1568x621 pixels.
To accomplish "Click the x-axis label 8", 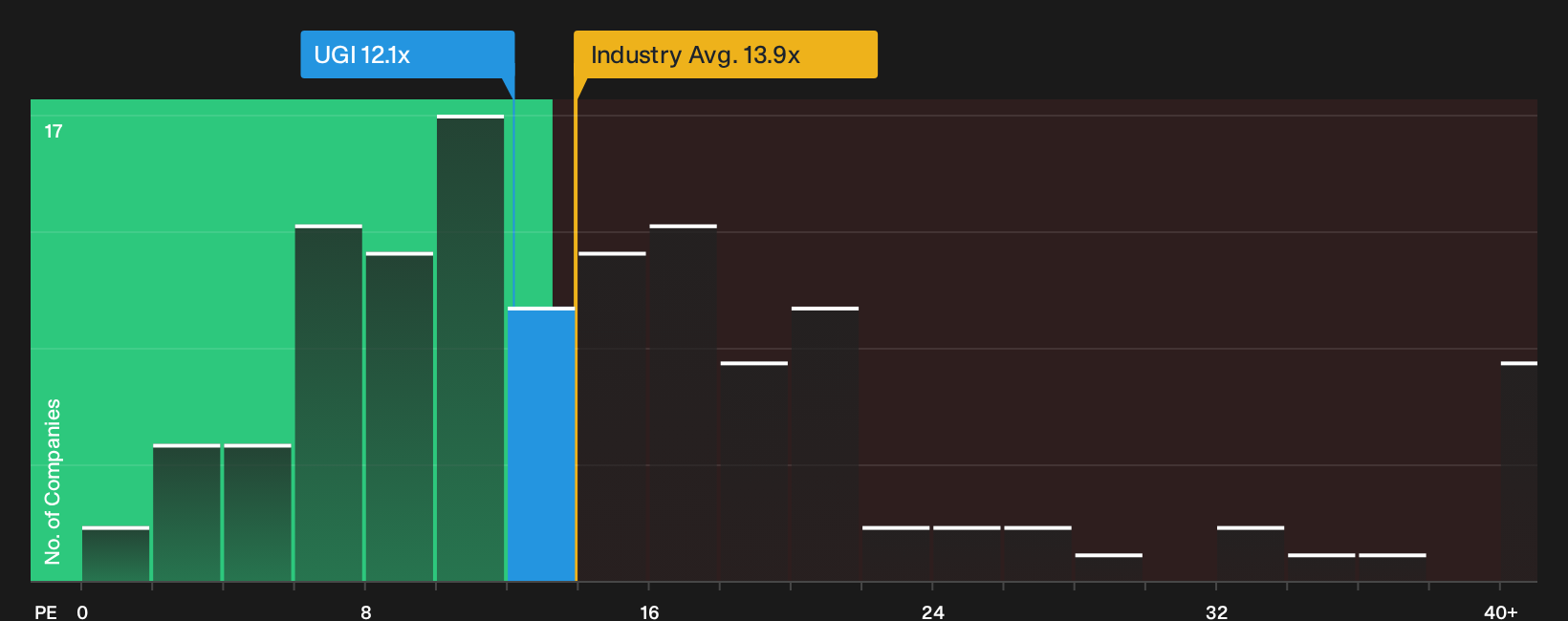I will 365,611.
